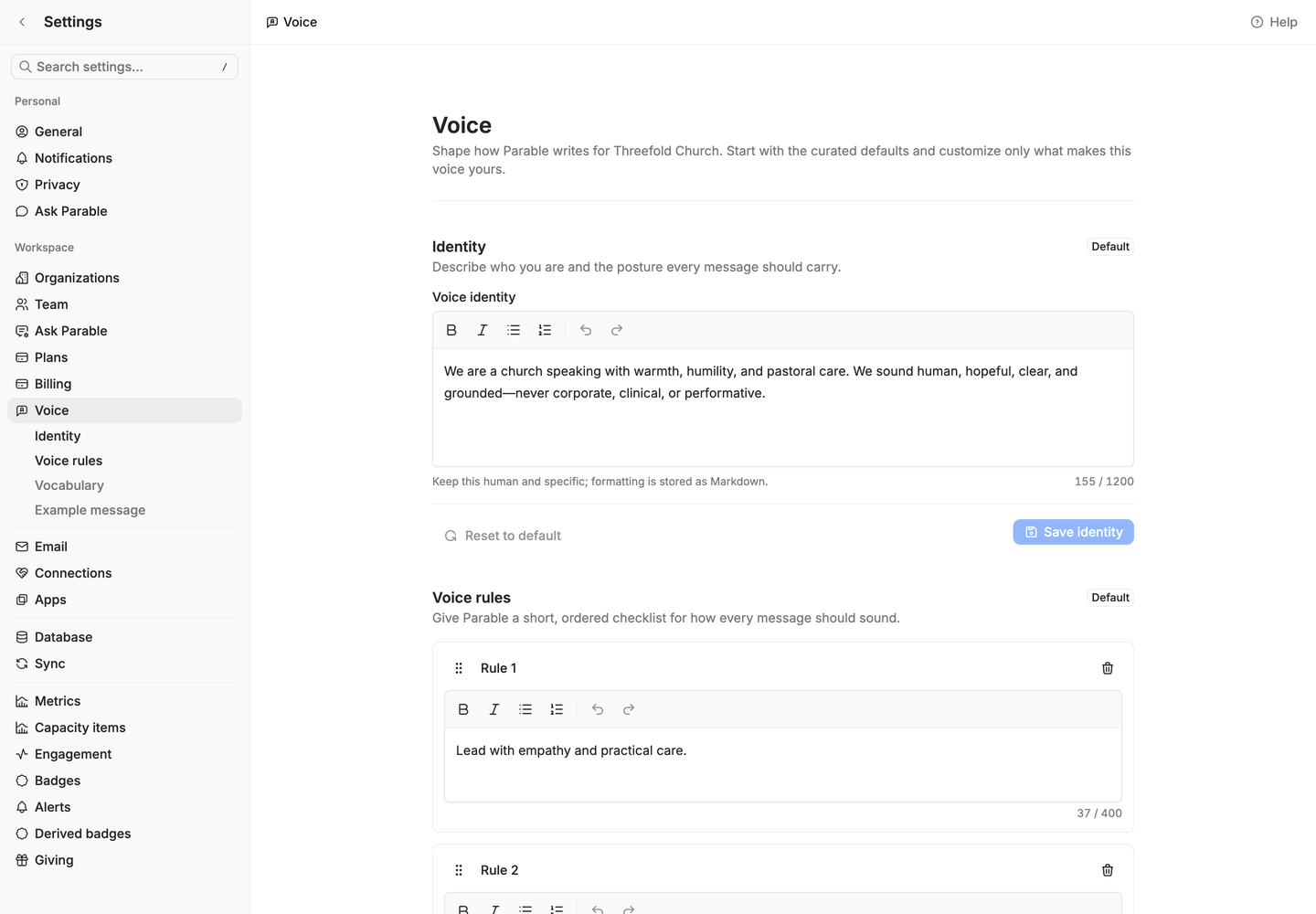Image resolution: width=1316 pixels, height=914 pixels.
Task: Open Giving settings
Action: click(124, 860)
